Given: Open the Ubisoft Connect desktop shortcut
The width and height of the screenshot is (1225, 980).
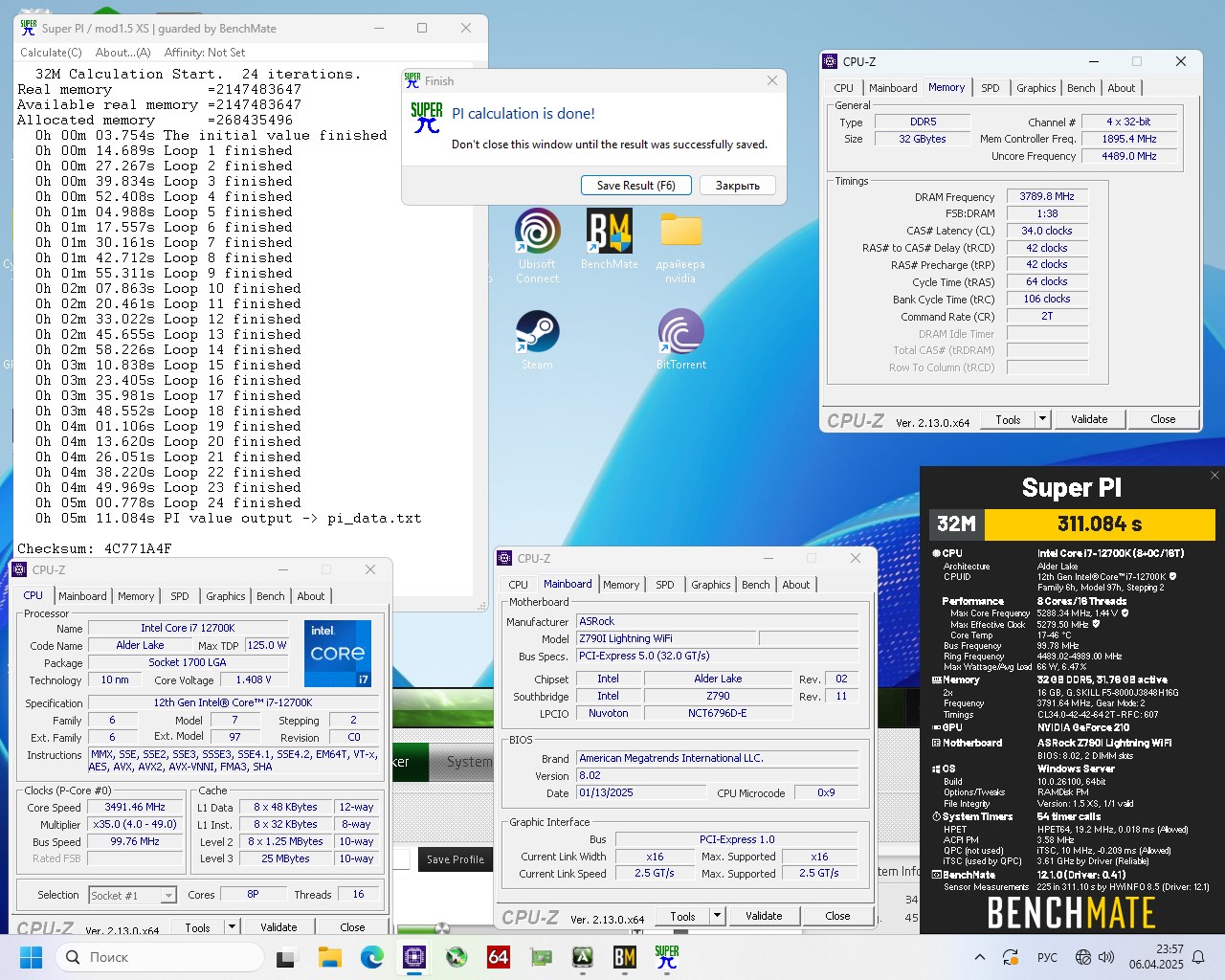Looking at the screenshot, I should point(537,245).
